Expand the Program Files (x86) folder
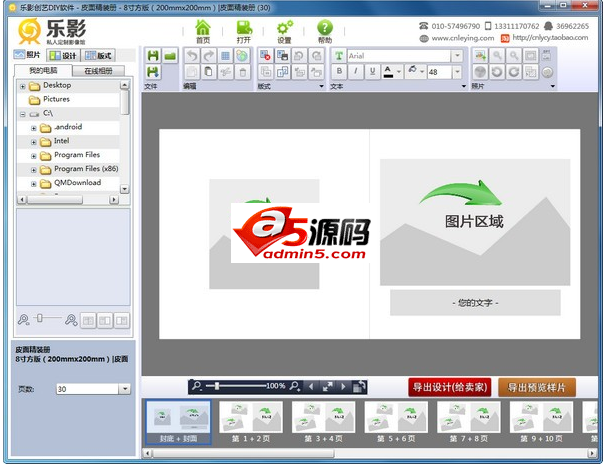Image resolution: width=604 pixels, height=466 pixels. pos(34,170)
